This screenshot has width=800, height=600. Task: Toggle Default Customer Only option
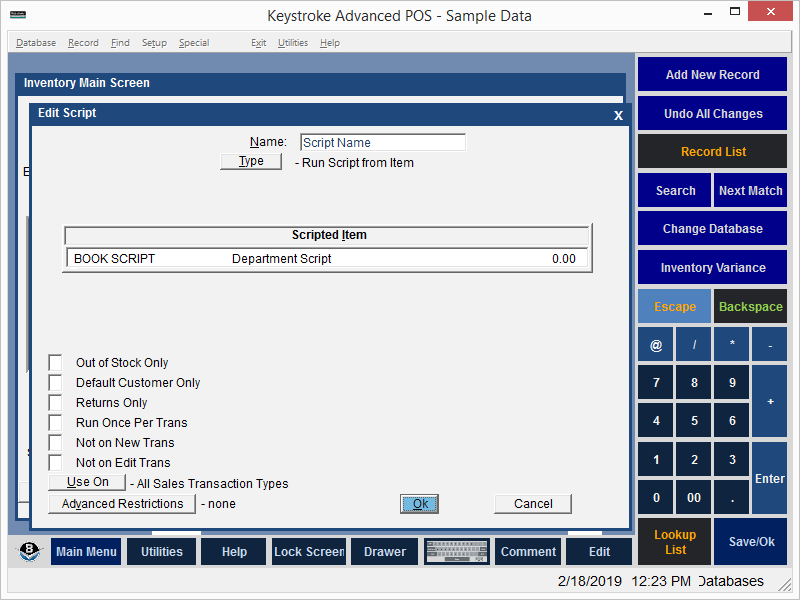pyautogui.click(x=55, y=382)
